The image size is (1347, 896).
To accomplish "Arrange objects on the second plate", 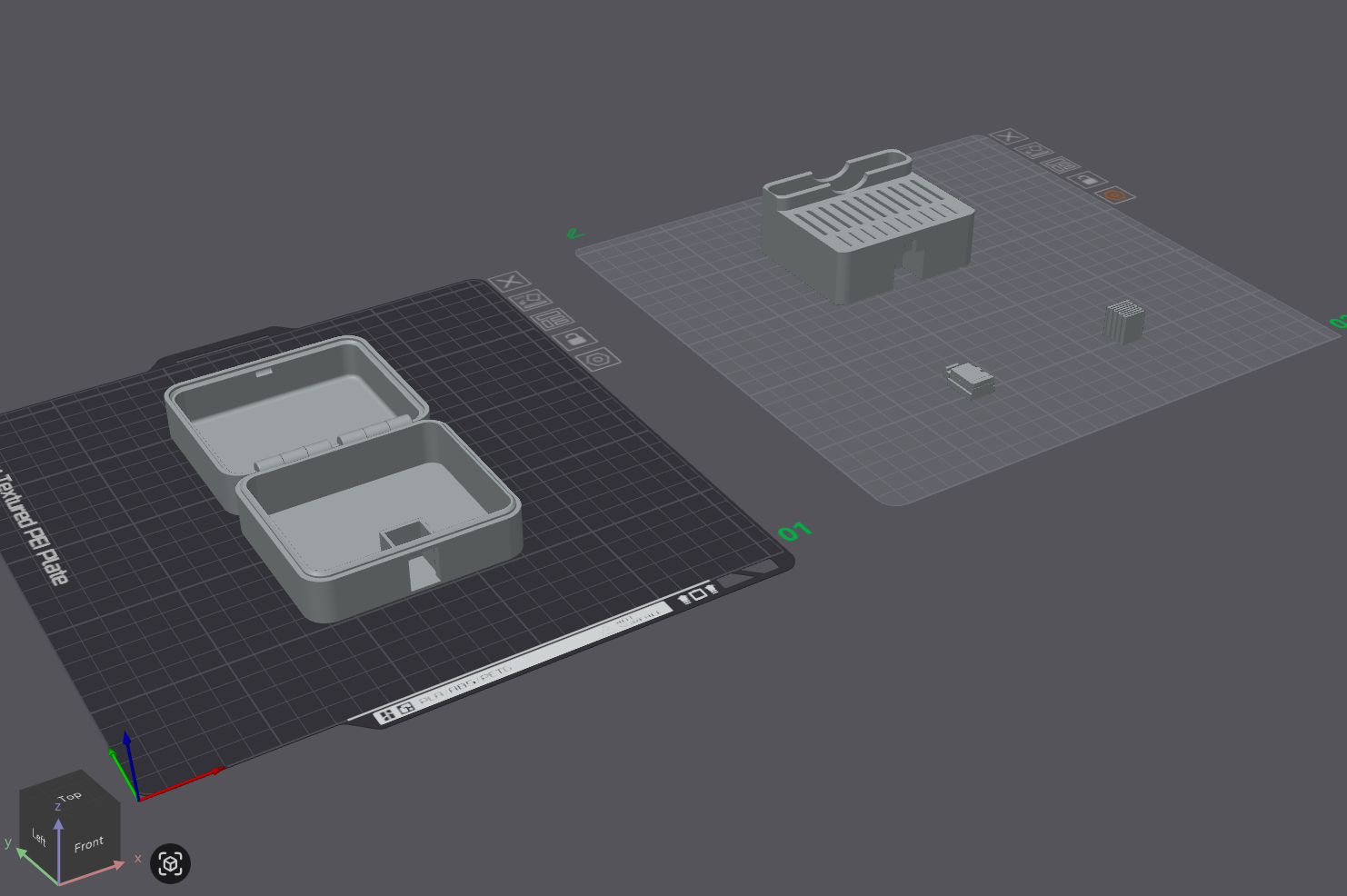I will 1061,165.
